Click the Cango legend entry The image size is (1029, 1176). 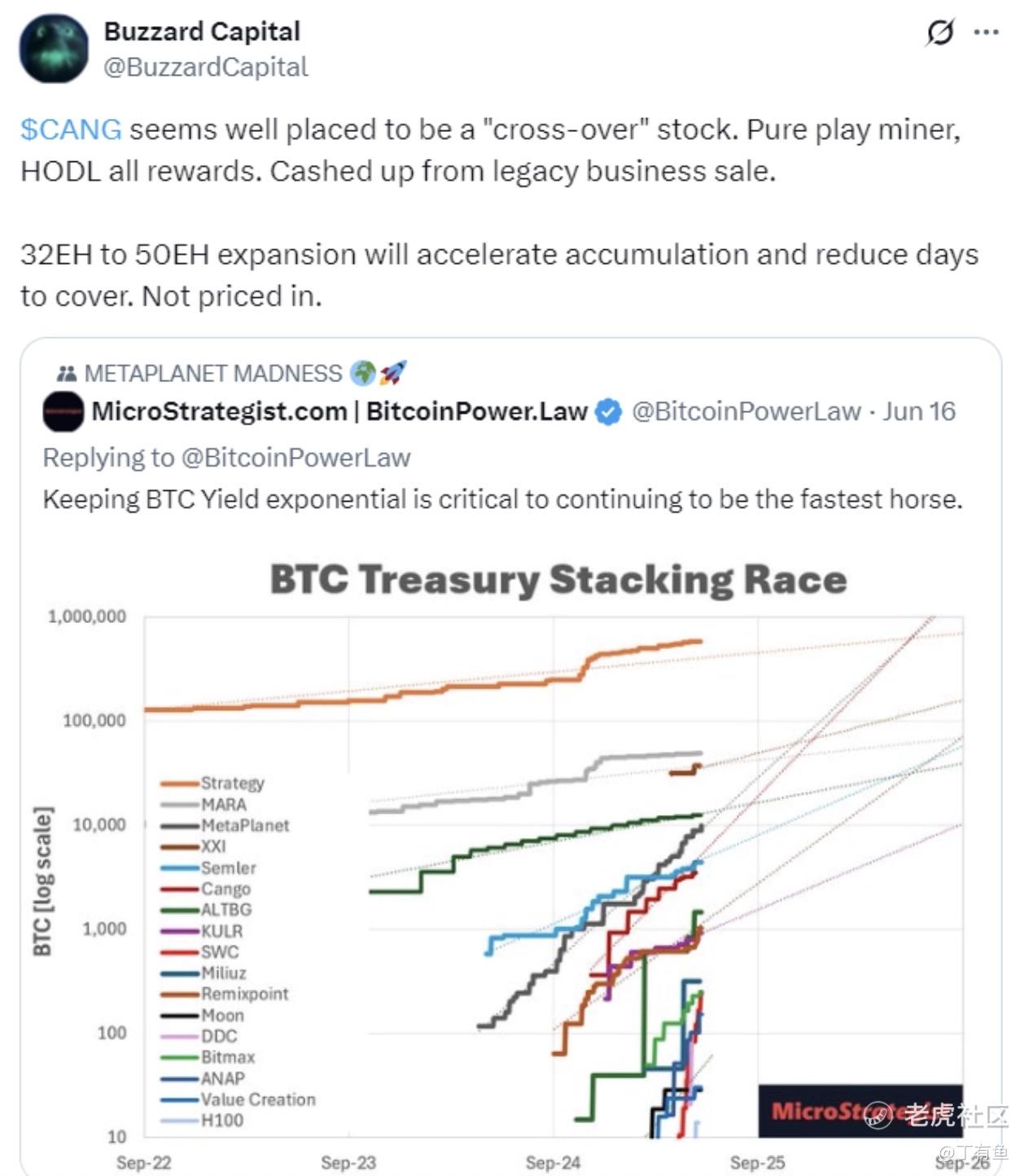click(226, 889)
